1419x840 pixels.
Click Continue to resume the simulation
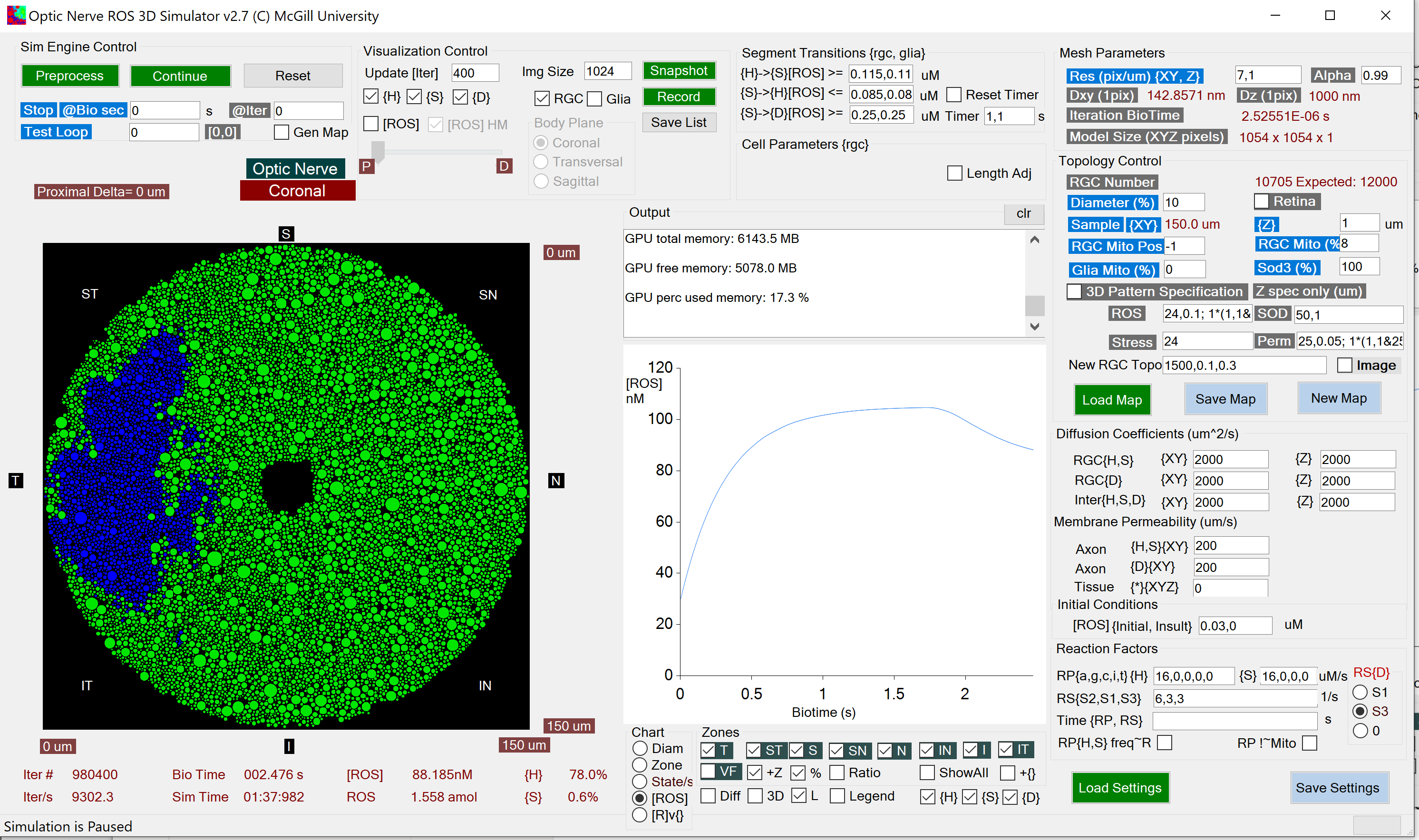(x=180, y=75)
